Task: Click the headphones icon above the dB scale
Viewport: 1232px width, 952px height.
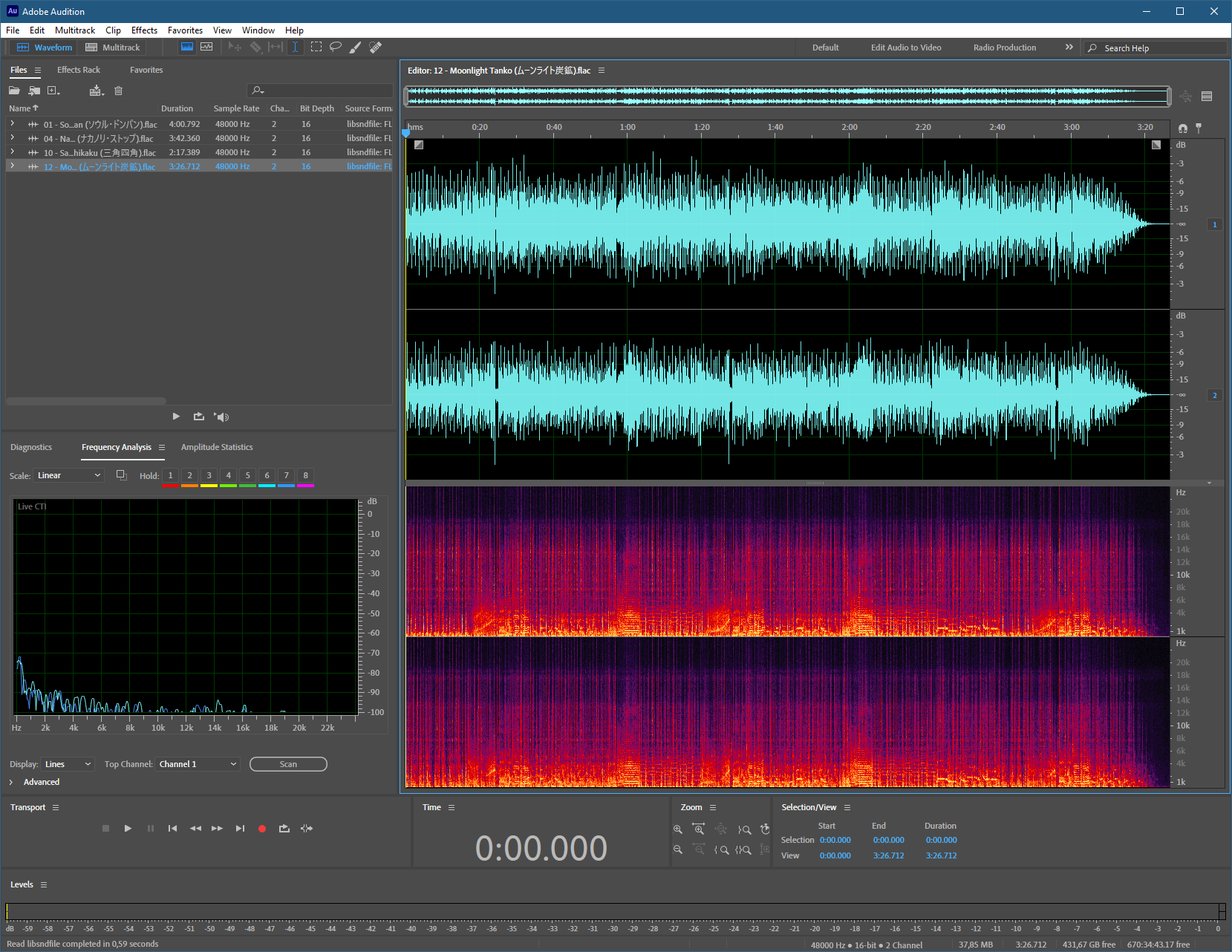Action: 1183,128
